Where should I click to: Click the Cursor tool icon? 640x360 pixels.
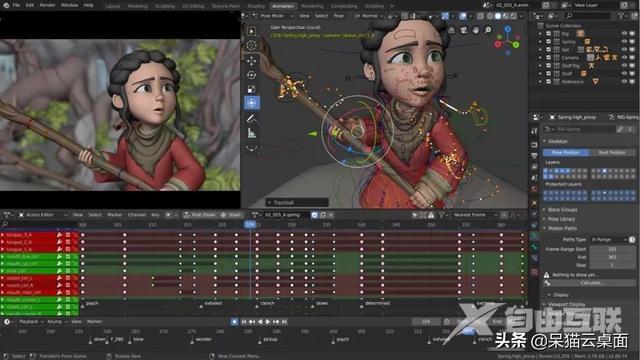click(251, 45)
